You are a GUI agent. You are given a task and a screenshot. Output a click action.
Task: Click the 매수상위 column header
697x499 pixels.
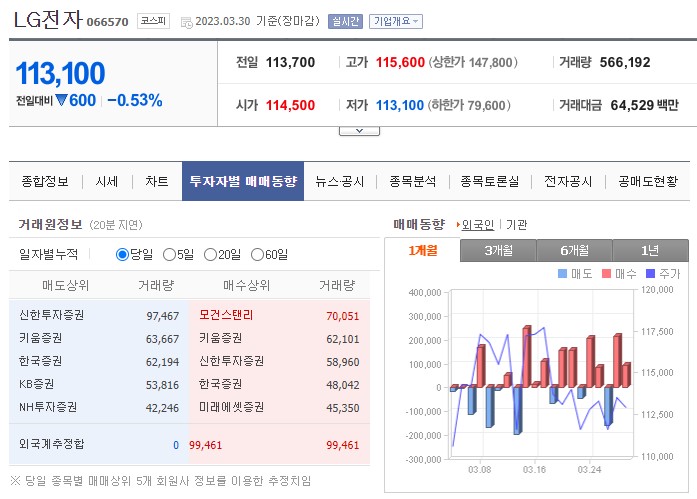click(247, 285)
